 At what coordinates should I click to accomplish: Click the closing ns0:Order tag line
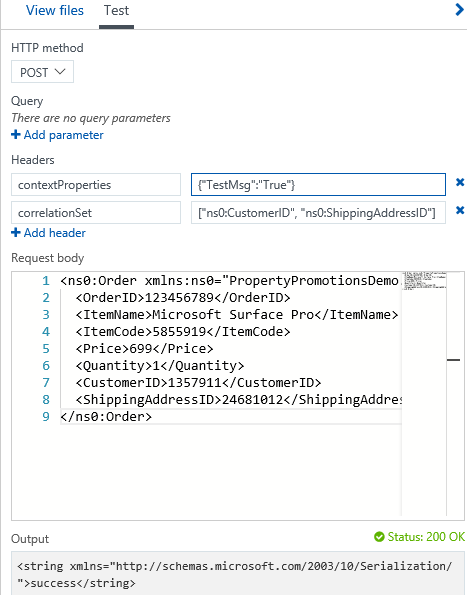pos(106,417)
